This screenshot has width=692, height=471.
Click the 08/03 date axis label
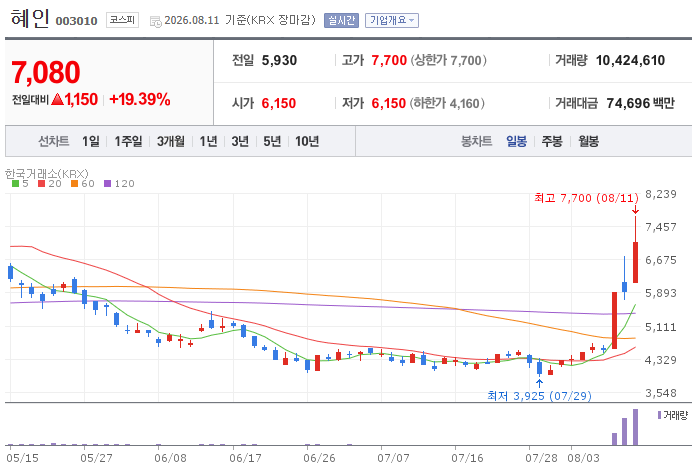click(x=583, y=458)
